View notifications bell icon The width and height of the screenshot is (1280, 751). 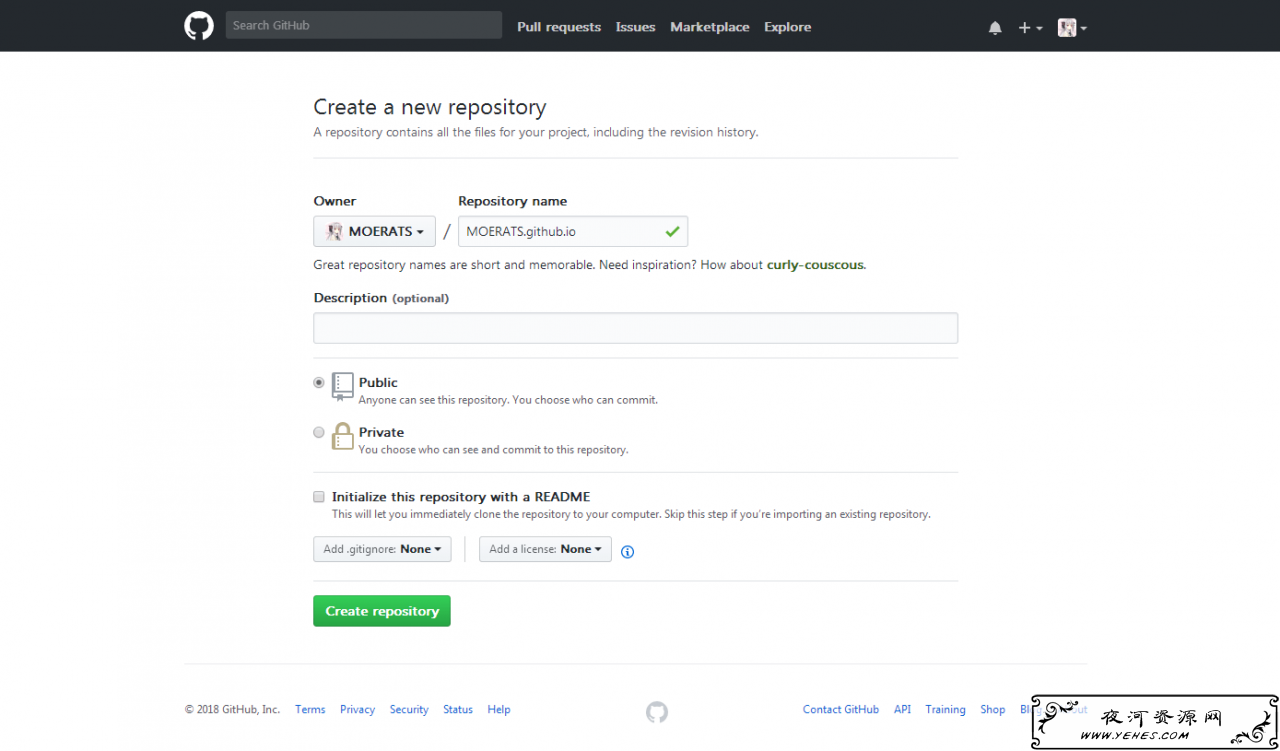(995, 28)
